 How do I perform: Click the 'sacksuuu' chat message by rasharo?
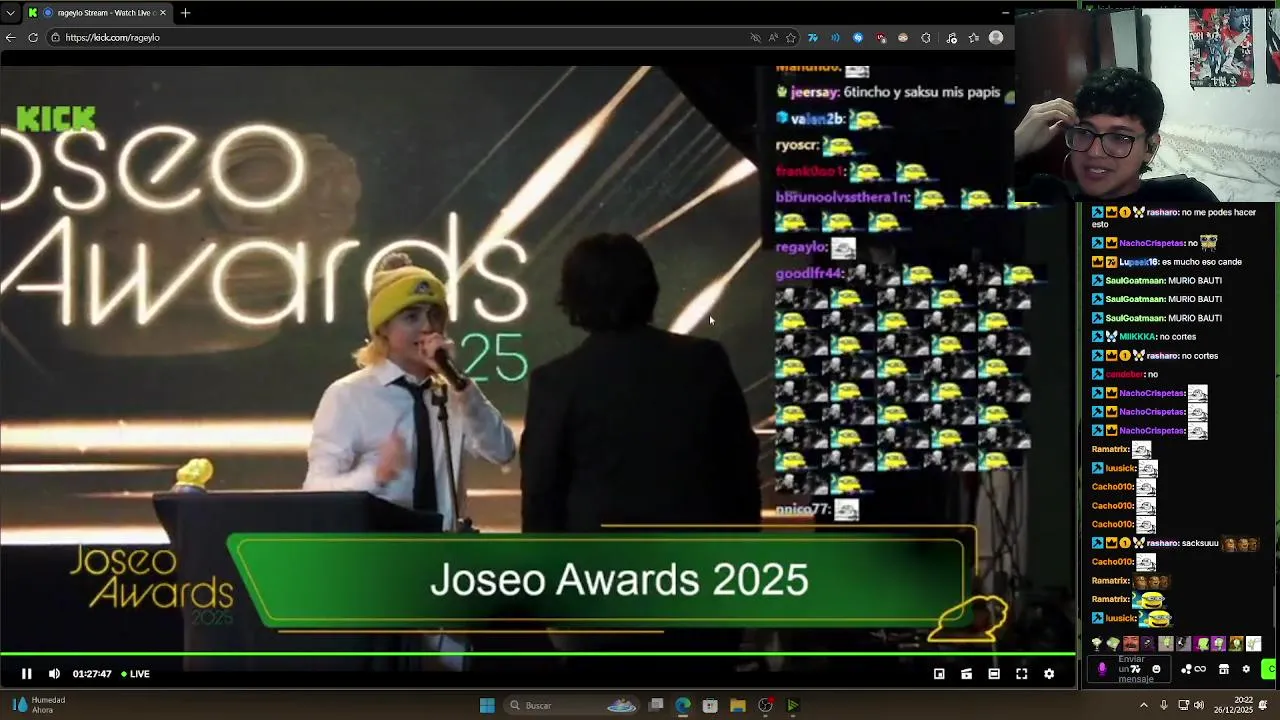[x=1200, y=543]
